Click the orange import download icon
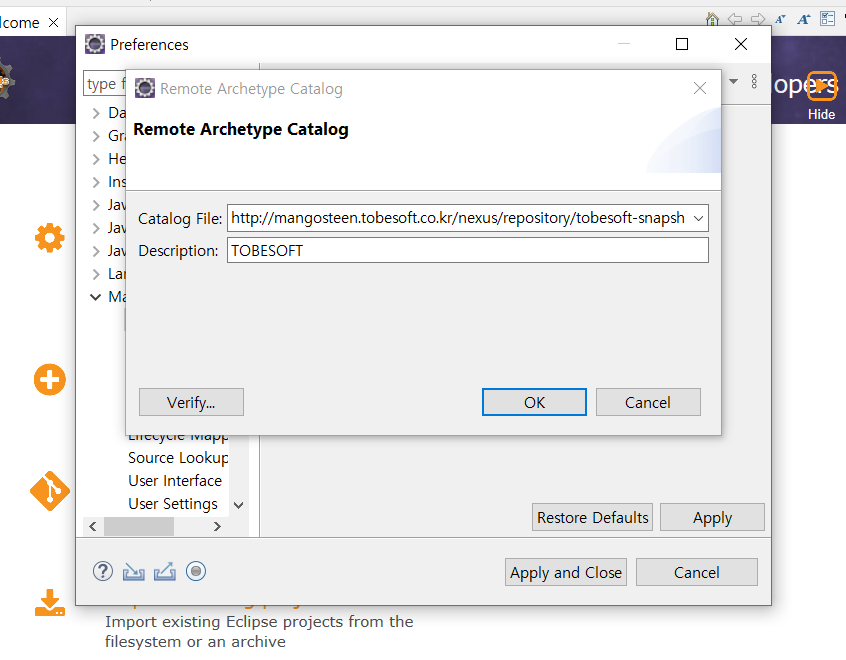This screenshot has width=846, height=660. point(50,602)
